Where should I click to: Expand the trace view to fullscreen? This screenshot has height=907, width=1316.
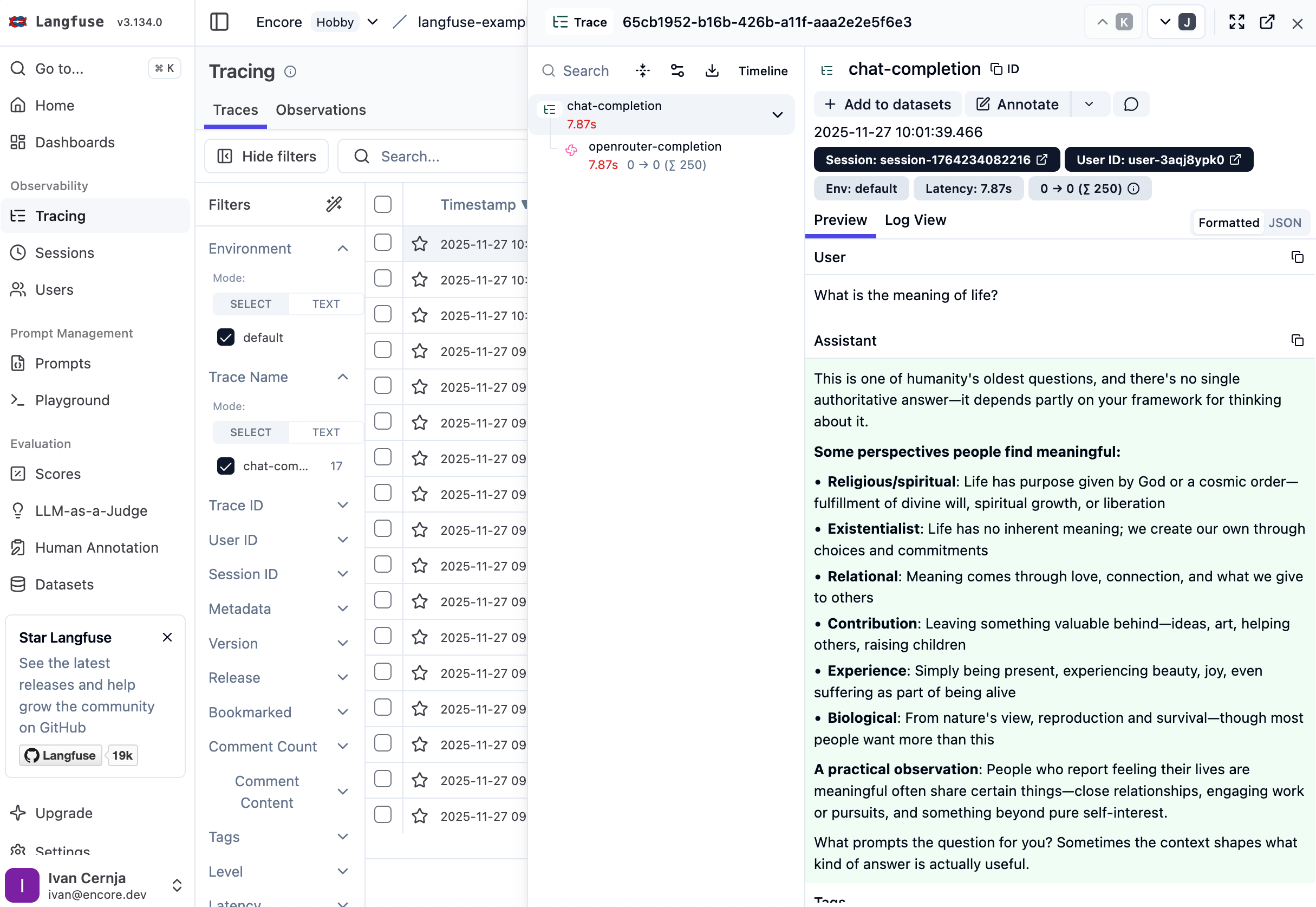[1236, 22]
